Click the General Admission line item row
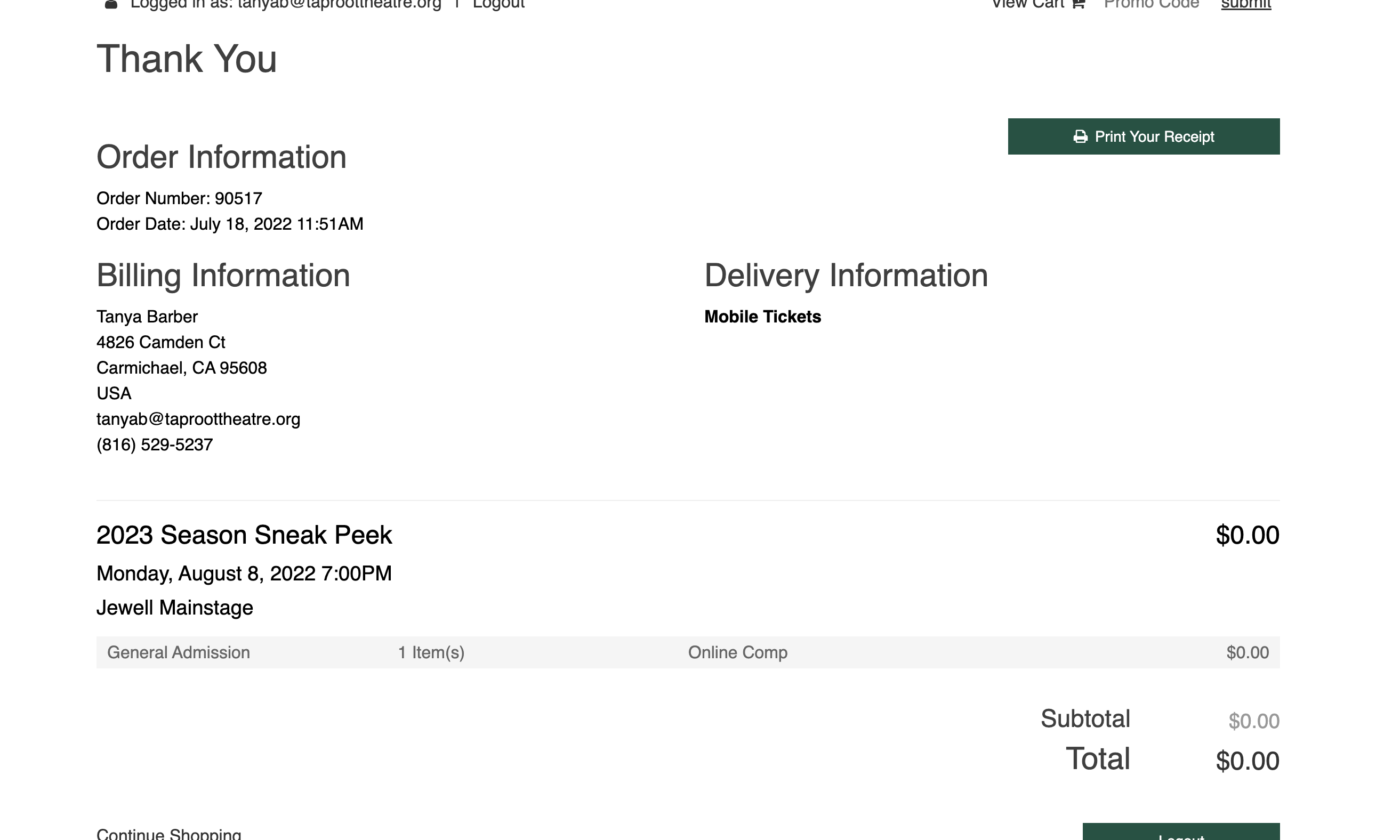Screen dimensions: 1400x840 [x=688, y=652]
